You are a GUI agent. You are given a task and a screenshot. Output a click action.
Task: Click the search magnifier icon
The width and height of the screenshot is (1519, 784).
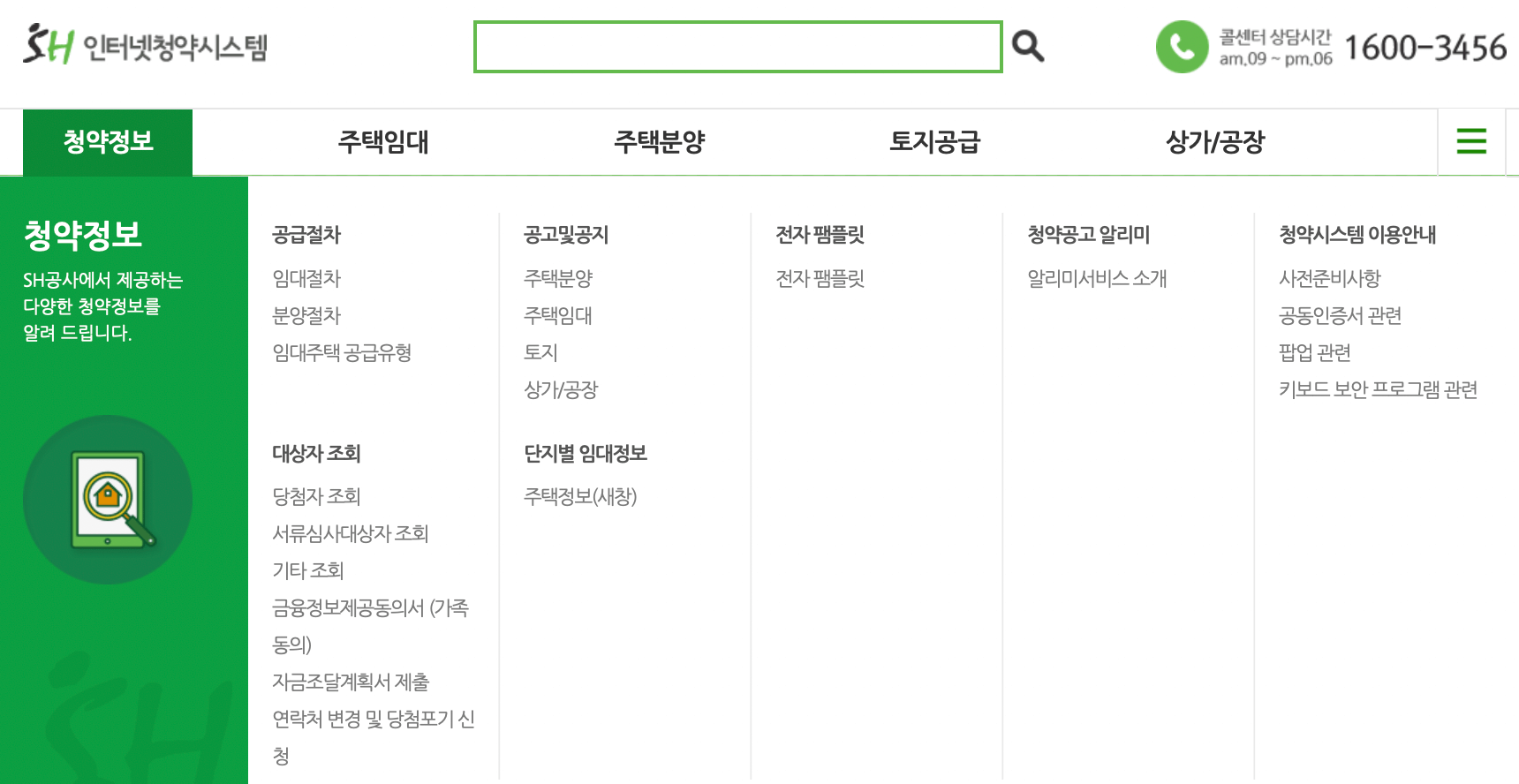[x=1026, y=43]
